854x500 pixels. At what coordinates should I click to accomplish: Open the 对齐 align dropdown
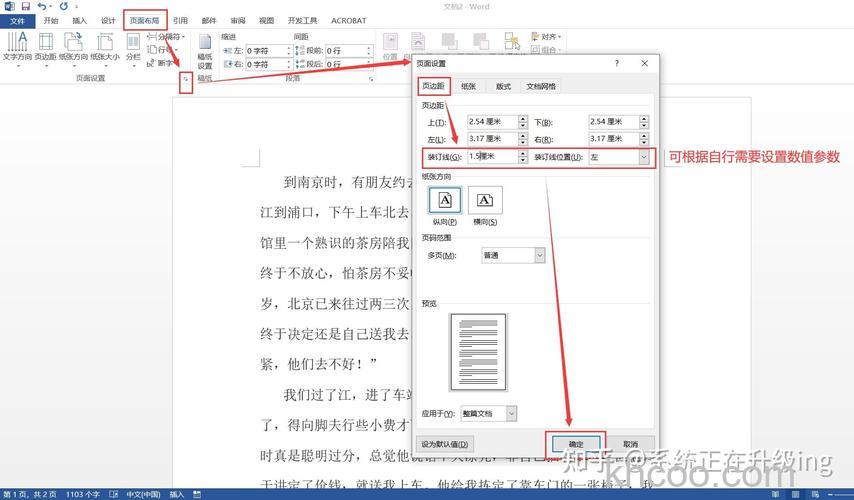(546, 36)
